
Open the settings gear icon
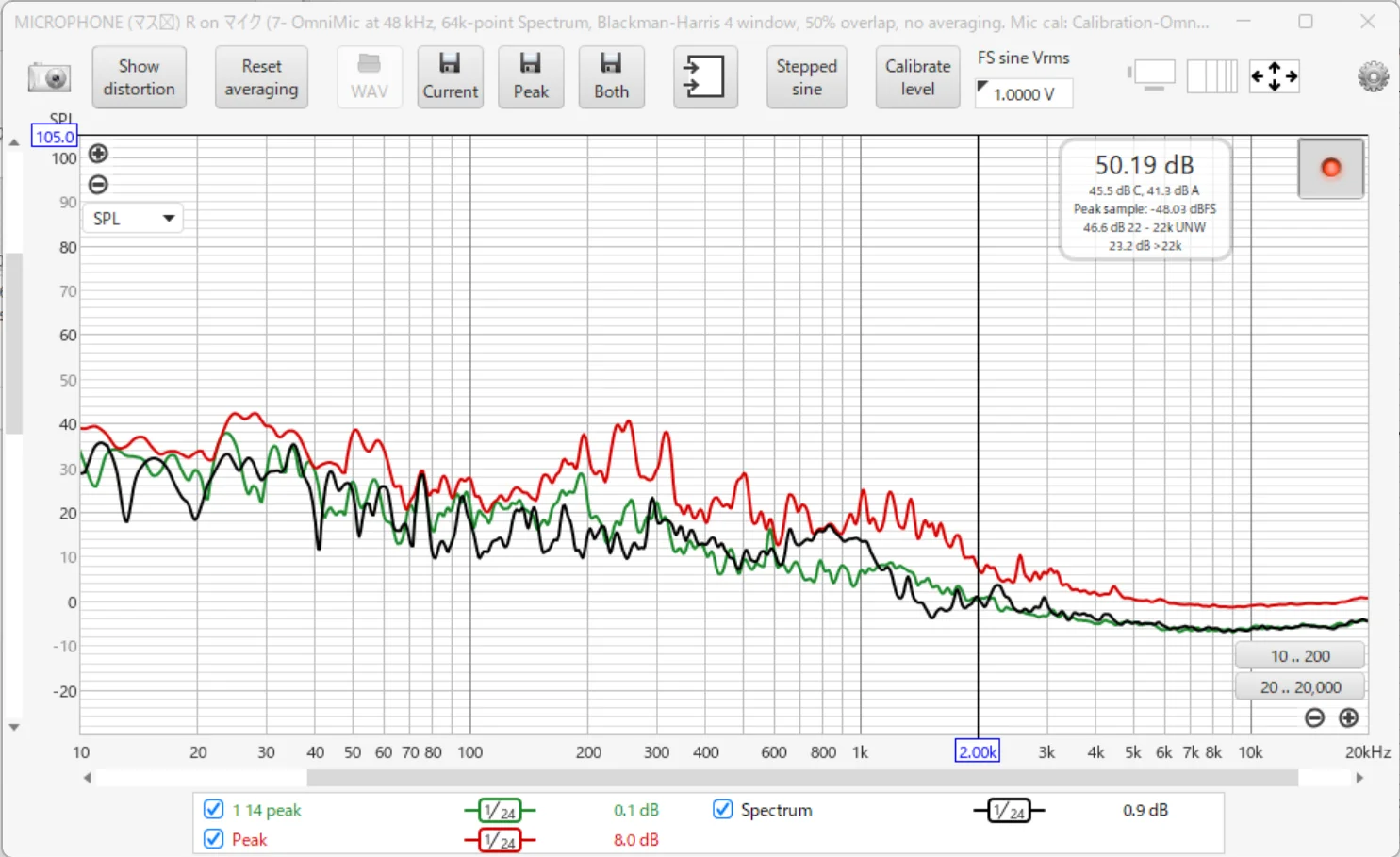coord(1373,76)
